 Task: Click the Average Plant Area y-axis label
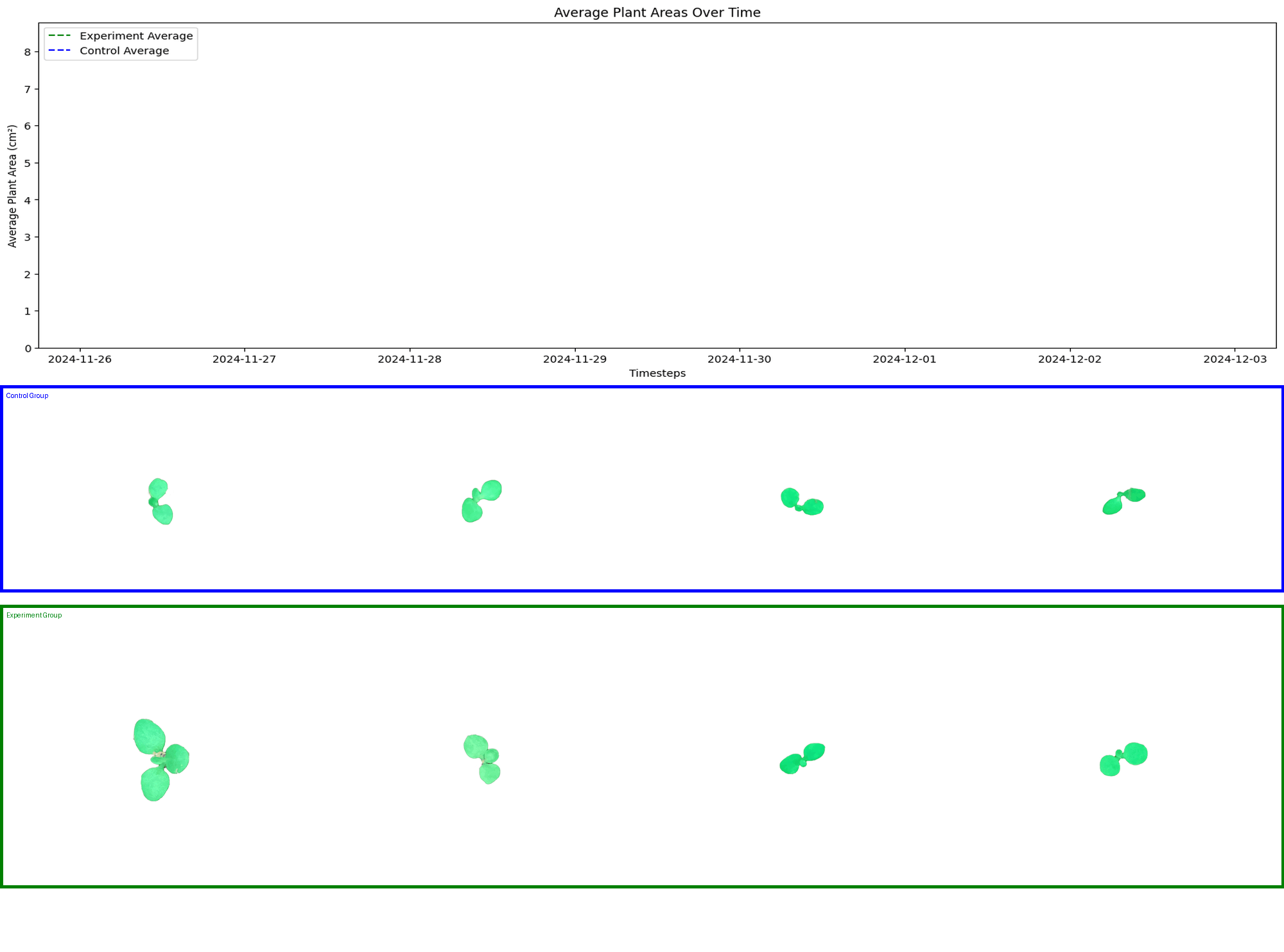(12, 186)
